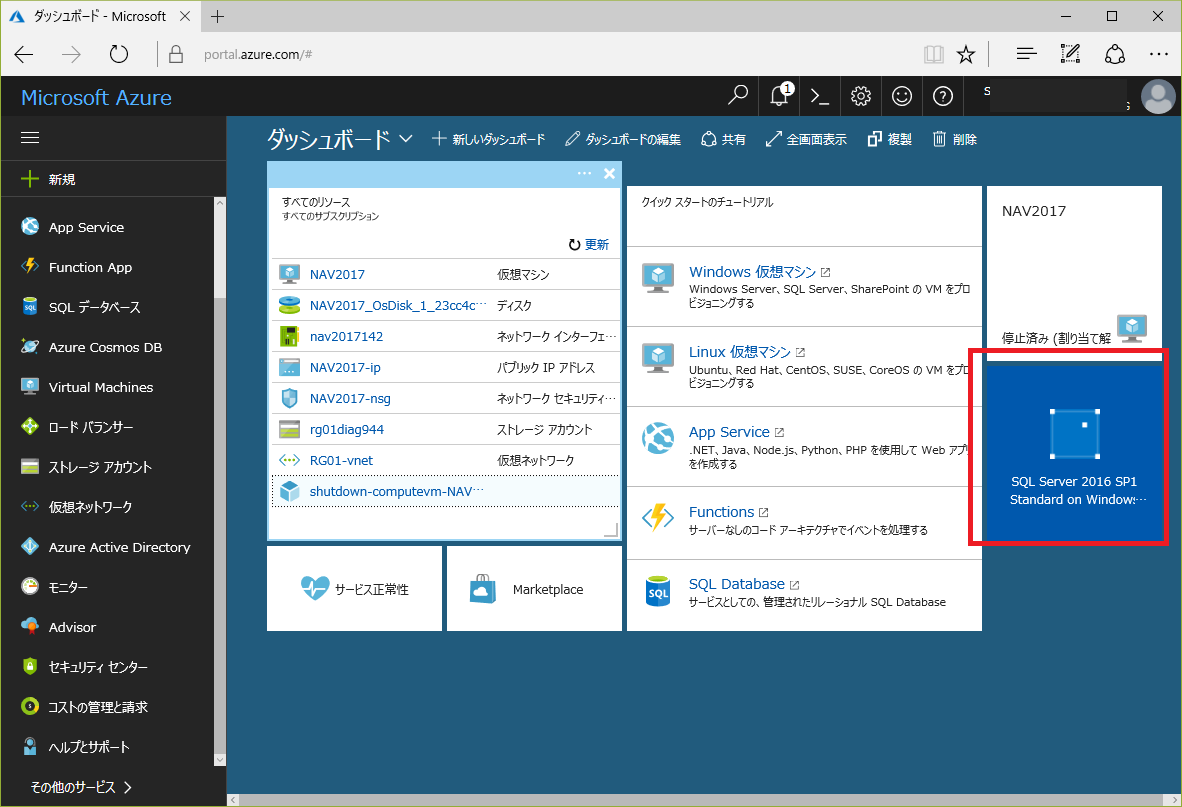Toggle the hamburger sidebar menu

pos(30,138)
